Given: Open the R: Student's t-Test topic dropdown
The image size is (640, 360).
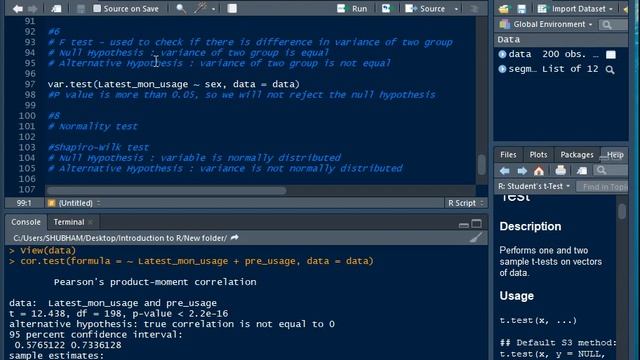Looking at the screenshot, I should (x=533, y=187).
